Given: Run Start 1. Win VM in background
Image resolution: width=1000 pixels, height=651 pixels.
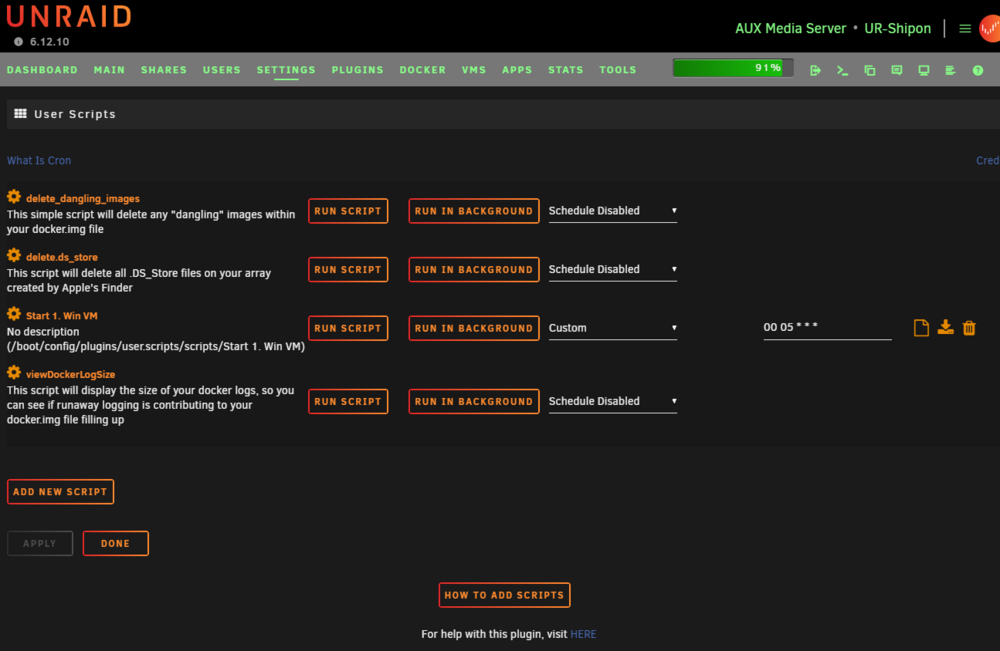Looking at the screenshot, I should tap(474, 328).
